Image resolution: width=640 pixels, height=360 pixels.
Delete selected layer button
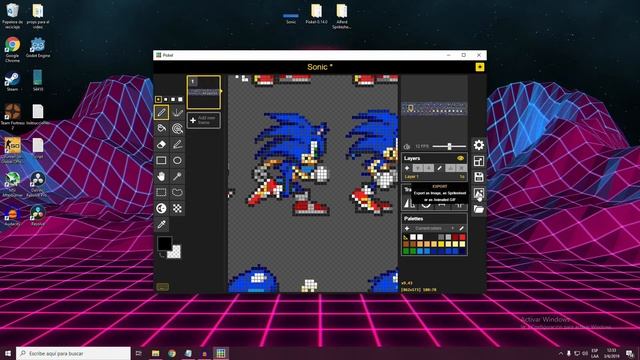[462, 168]
